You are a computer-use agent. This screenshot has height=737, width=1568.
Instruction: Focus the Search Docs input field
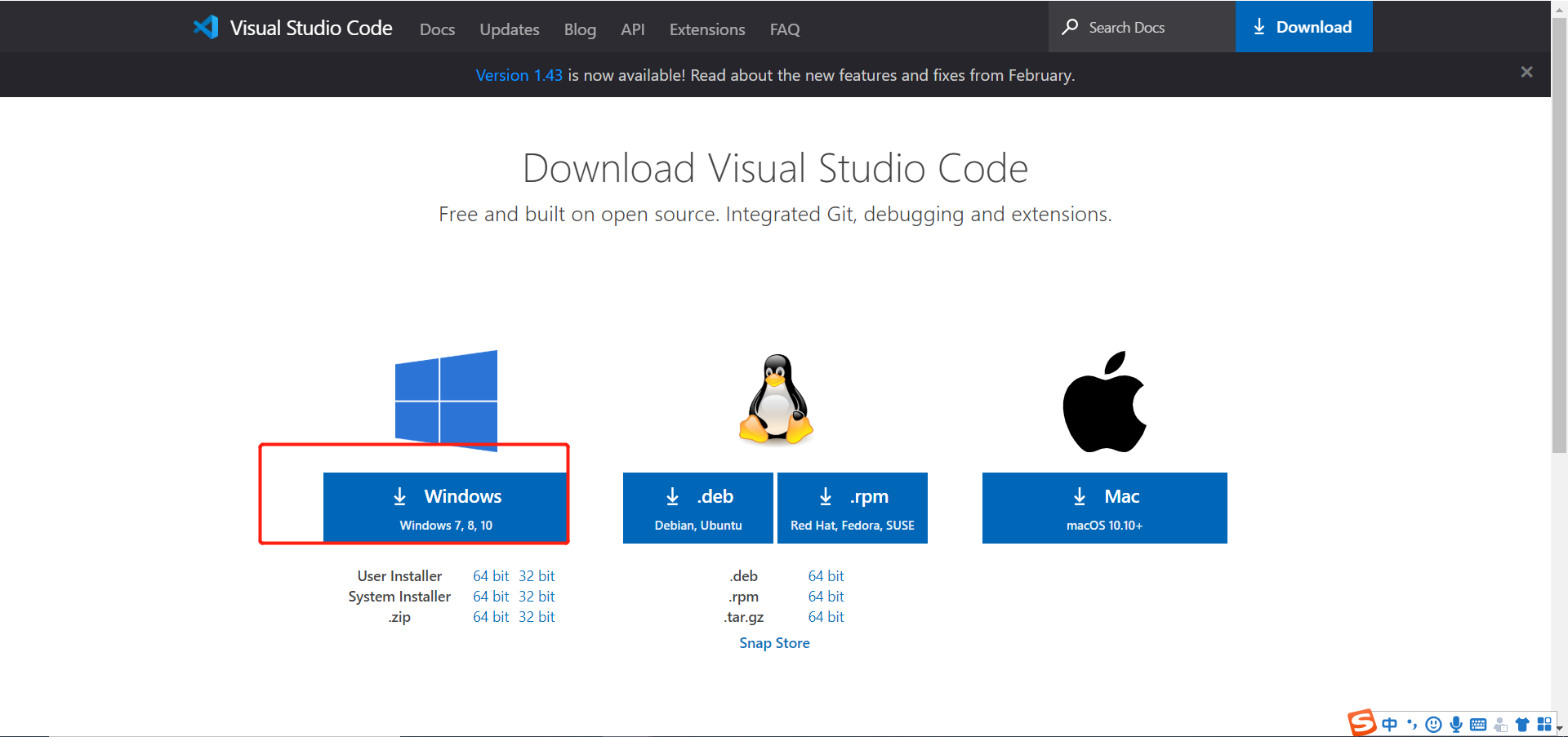pyautogui.click(x=1142, y=27)
